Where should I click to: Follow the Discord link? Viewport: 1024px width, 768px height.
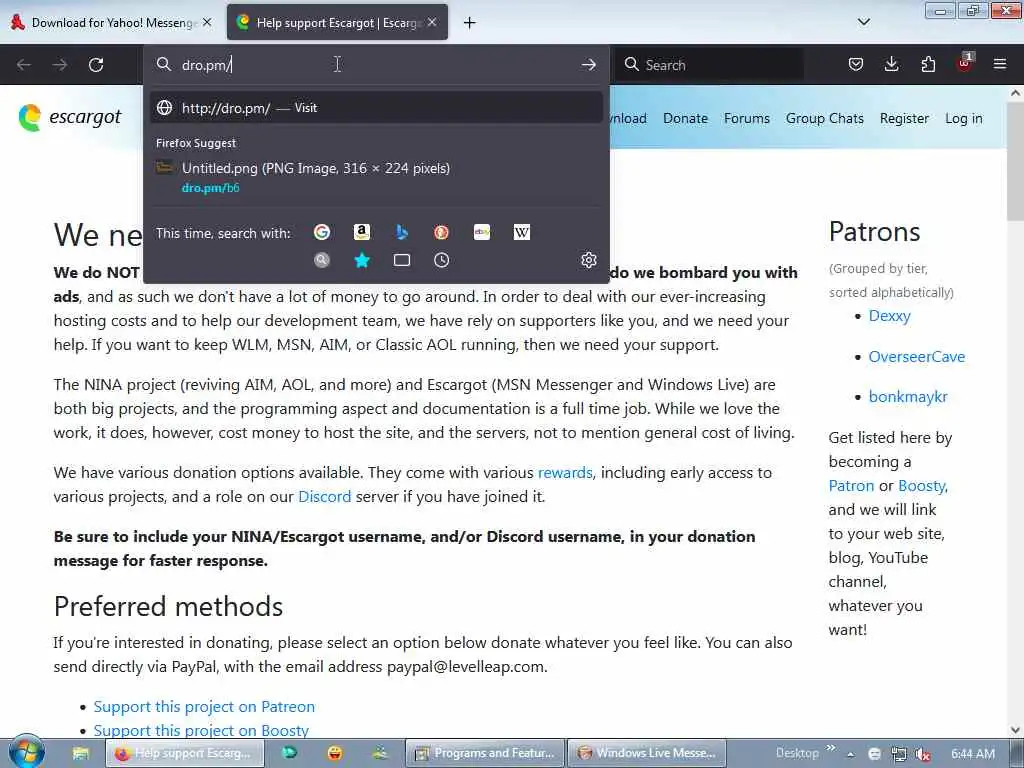coord(325,496)
